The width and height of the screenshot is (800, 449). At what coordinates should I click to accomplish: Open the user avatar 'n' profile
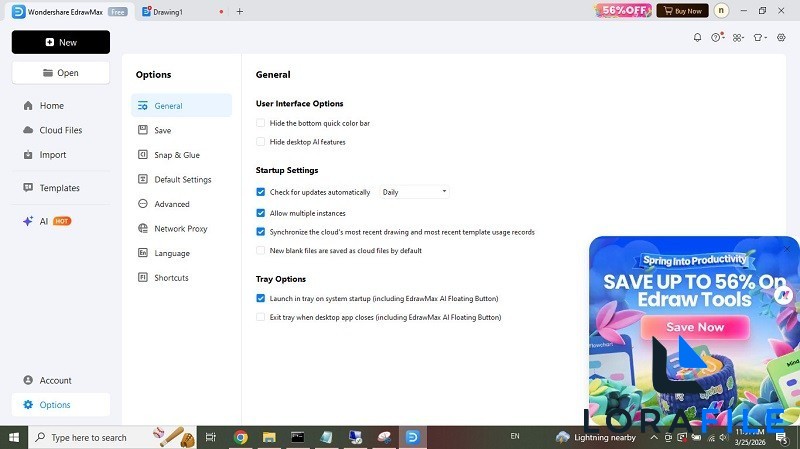click(721, 11)
